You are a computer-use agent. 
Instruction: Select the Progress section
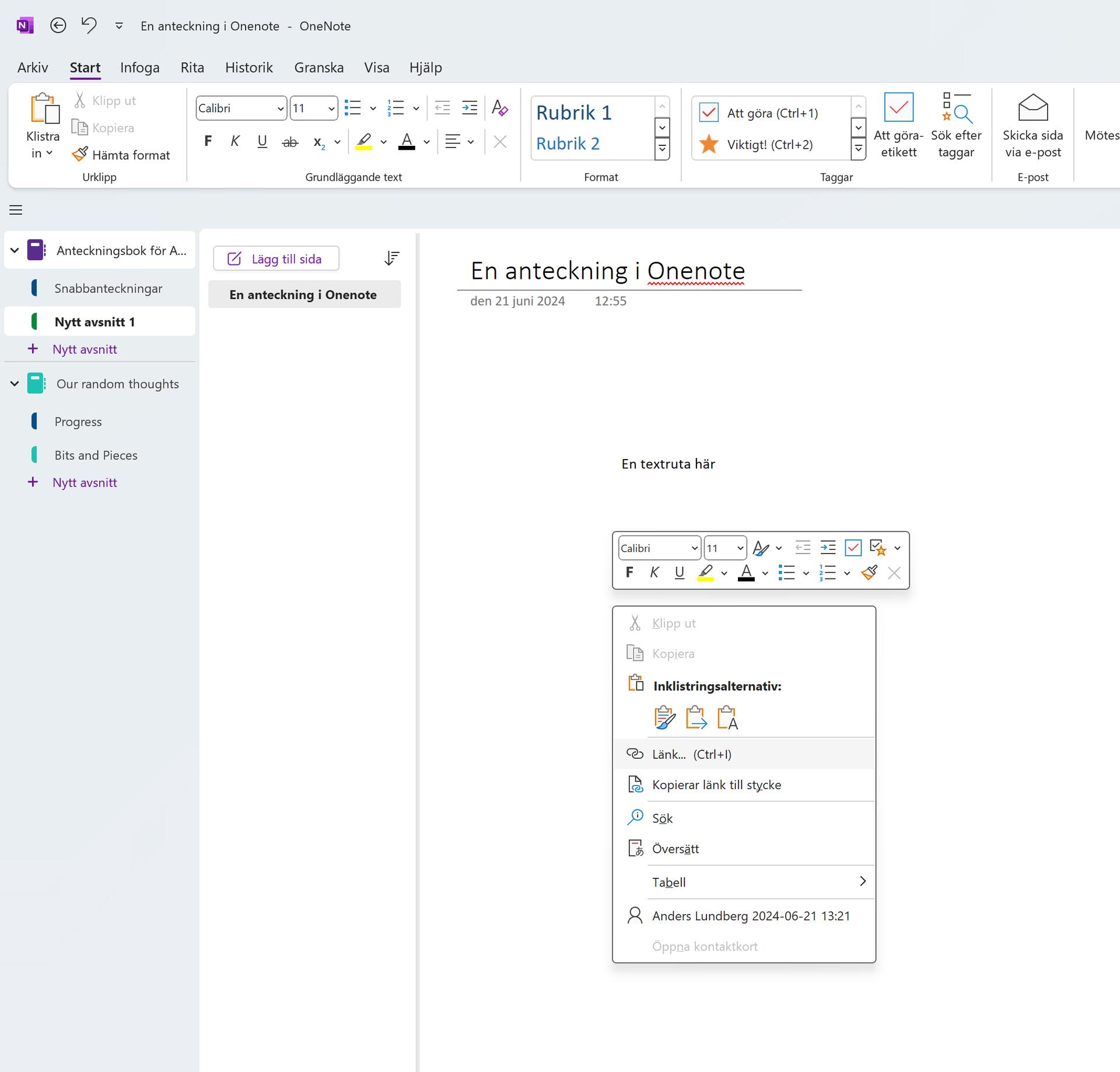pyautogui.click(x=78, y=421)
